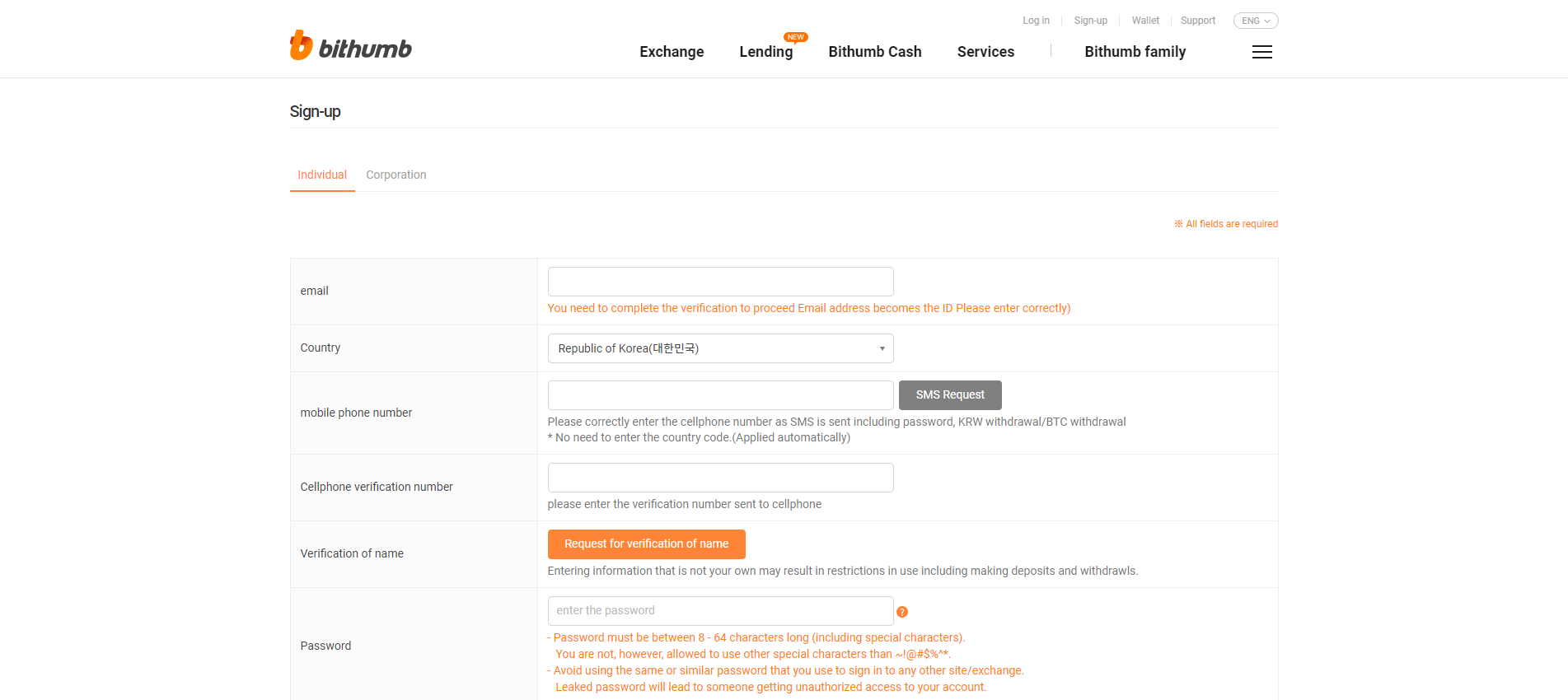Screen dimensions: 1568x700
Task: Click the password help question mark icon
Action: click(901, 612)
